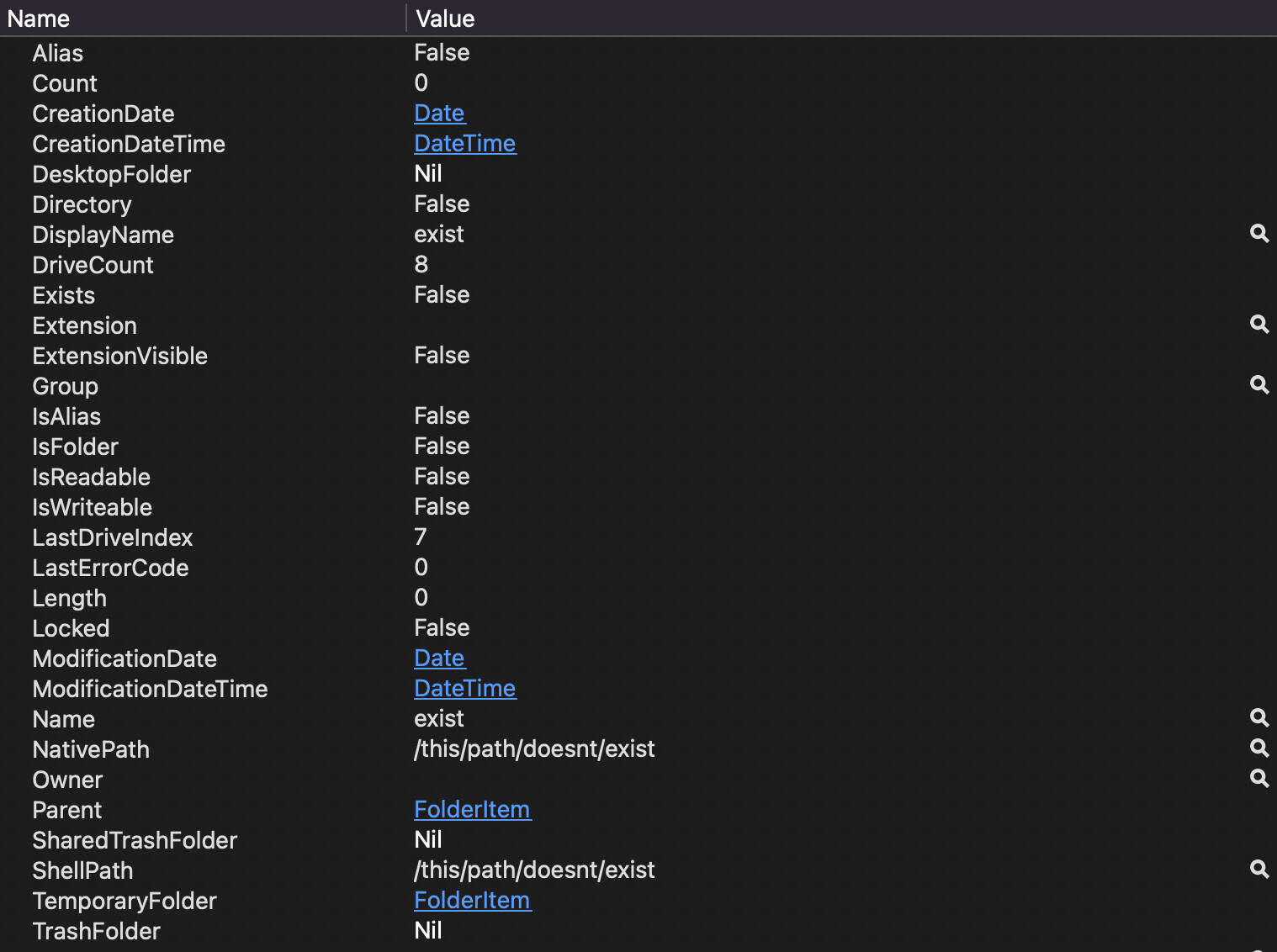
Task: Open magnifier viewer for Extension value
Action: coord(1258,325)
